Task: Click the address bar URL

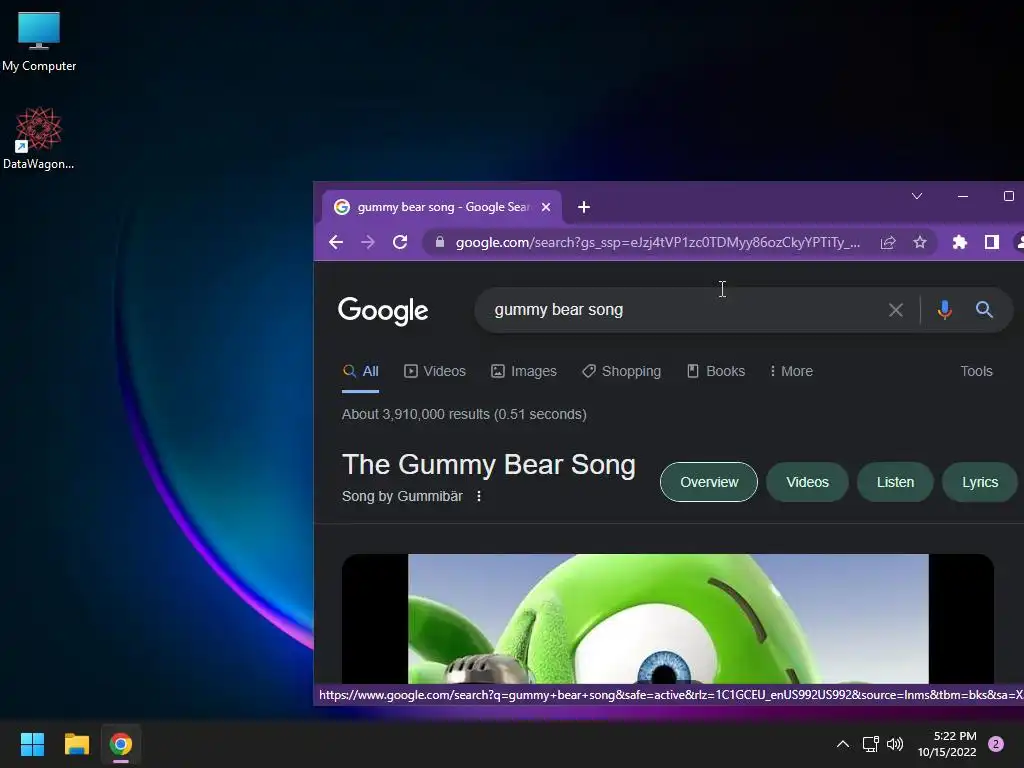Action: (x=658, y=242)
